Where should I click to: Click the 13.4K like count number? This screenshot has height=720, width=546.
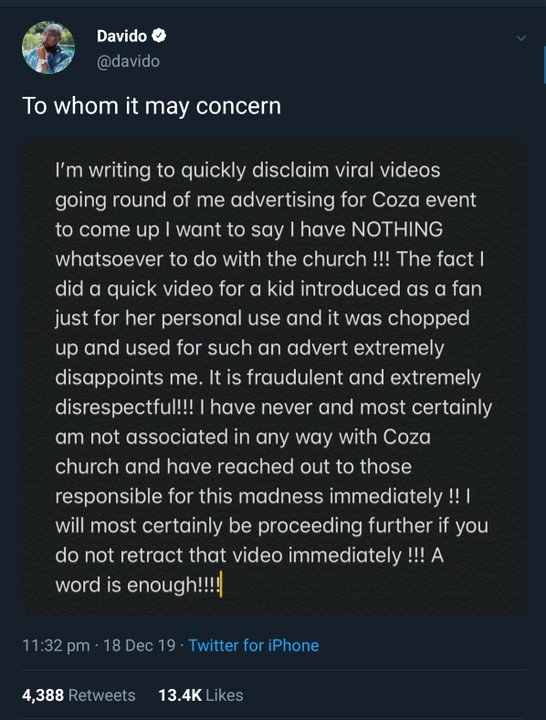(180, 695)
